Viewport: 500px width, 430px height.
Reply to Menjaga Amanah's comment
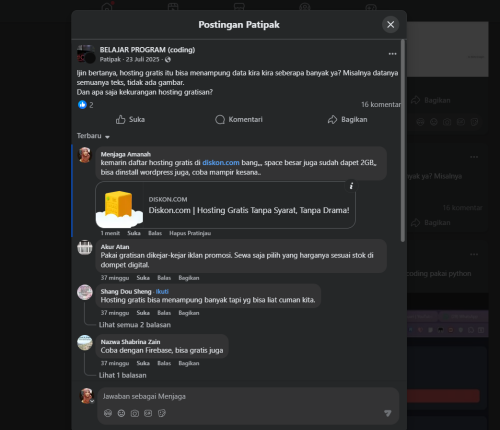coord(155,233)
